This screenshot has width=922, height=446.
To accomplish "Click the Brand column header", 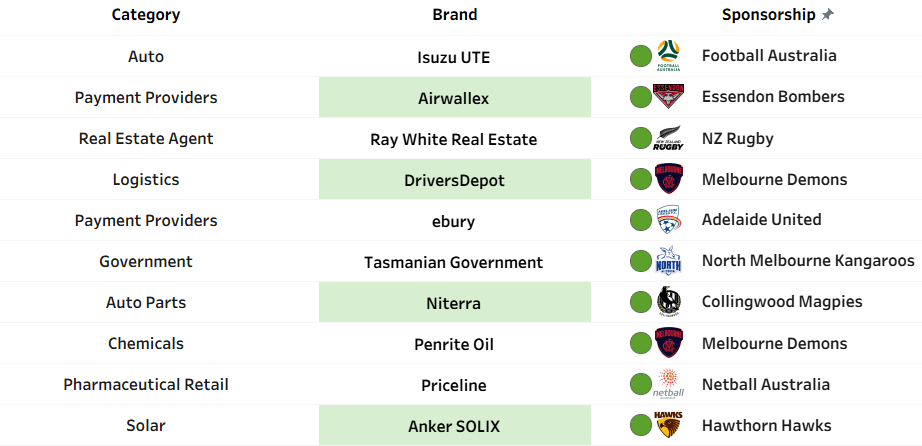I will pyautogui.click(x=455, y=15).
